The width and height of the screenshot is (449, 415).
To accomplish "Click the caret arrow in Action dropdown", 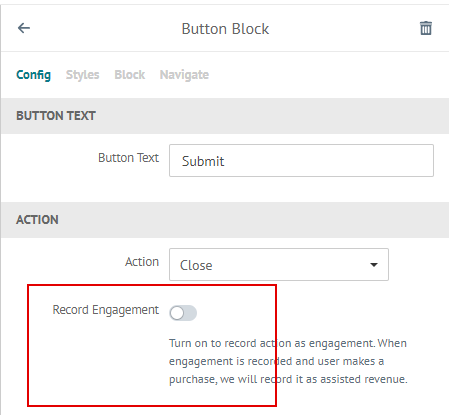I will click(374, 265).
